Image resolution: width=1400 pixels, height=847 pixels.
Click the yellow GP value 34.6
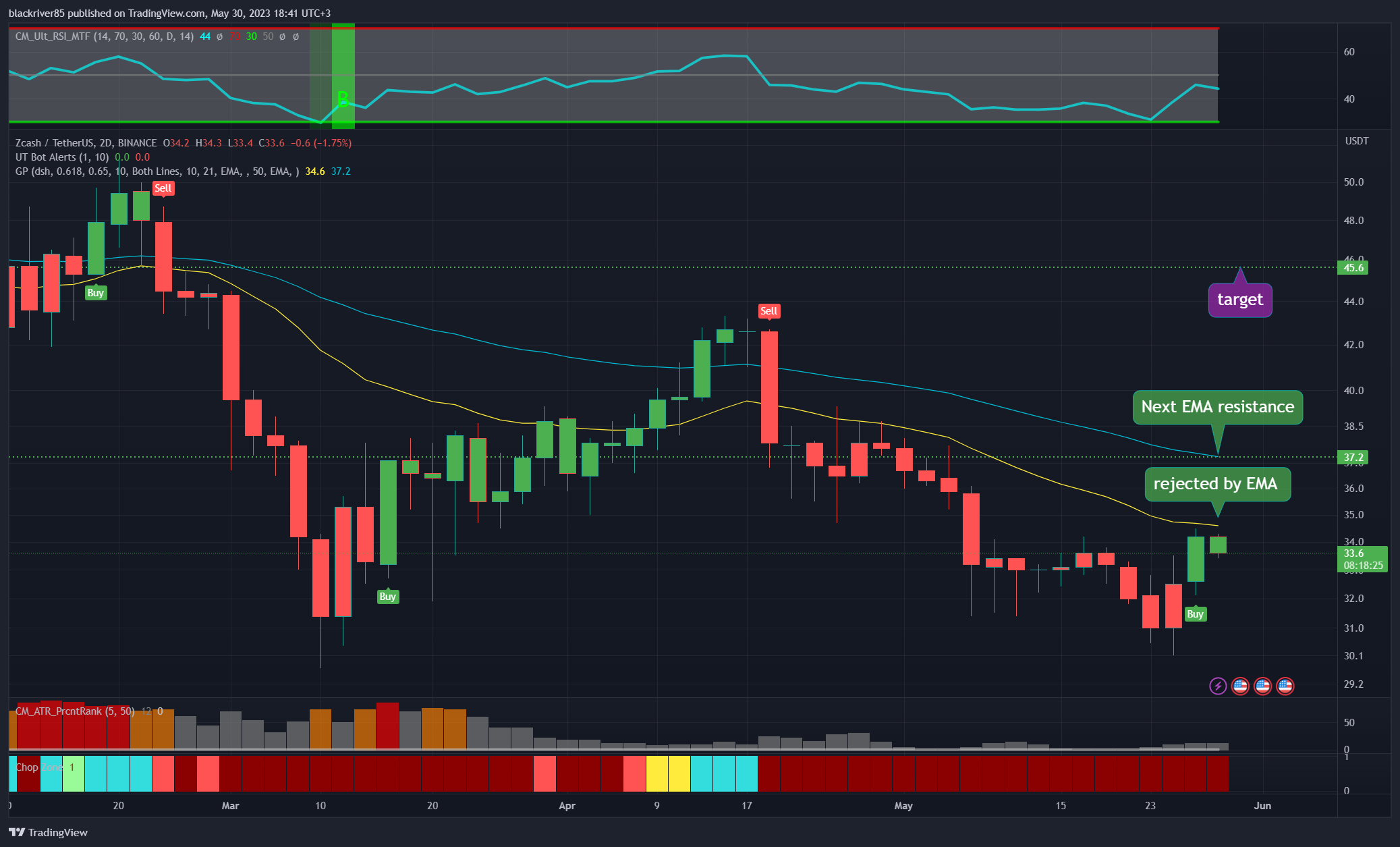click(315, 171)
